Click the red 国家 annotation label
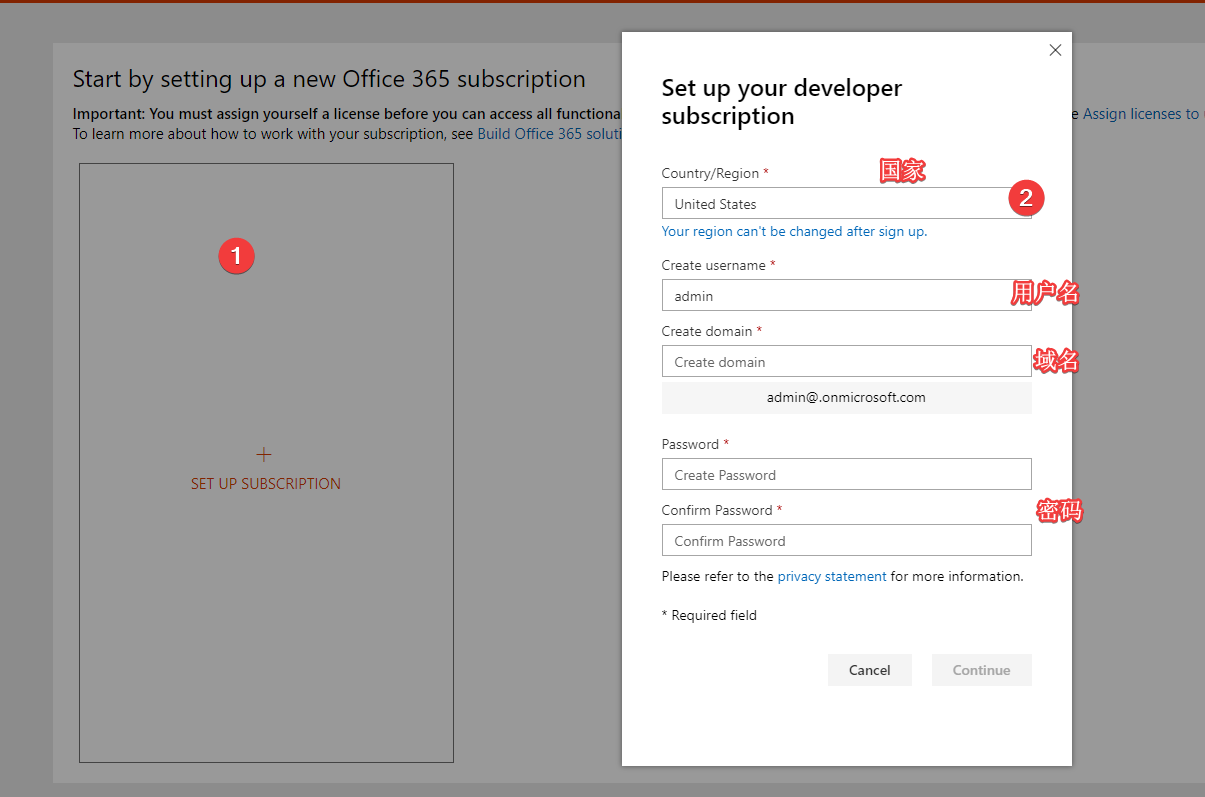Viewport: 1205px width, 797px height. [x=902, y=171]
